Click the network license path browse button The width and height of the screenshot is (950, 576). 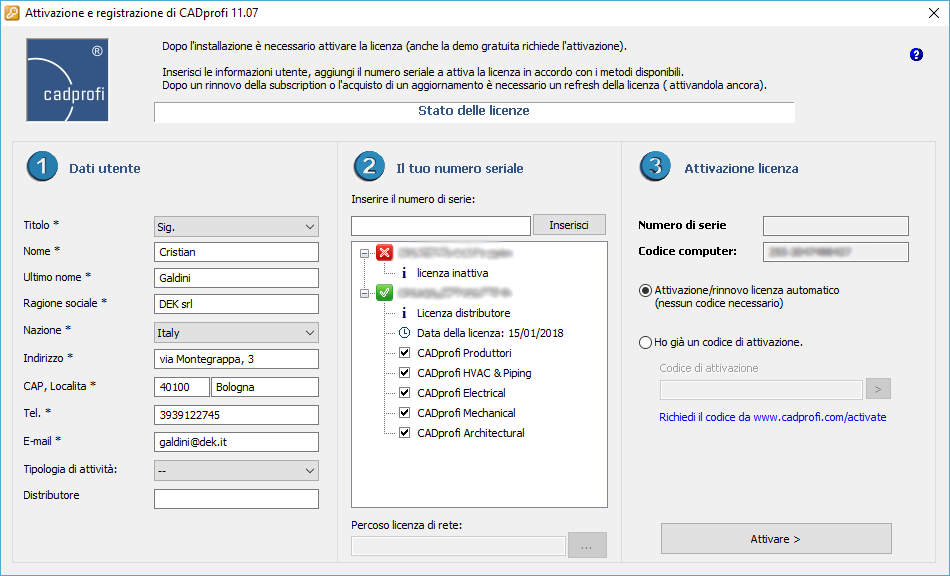pyautogui.click(x=587, y=545)
